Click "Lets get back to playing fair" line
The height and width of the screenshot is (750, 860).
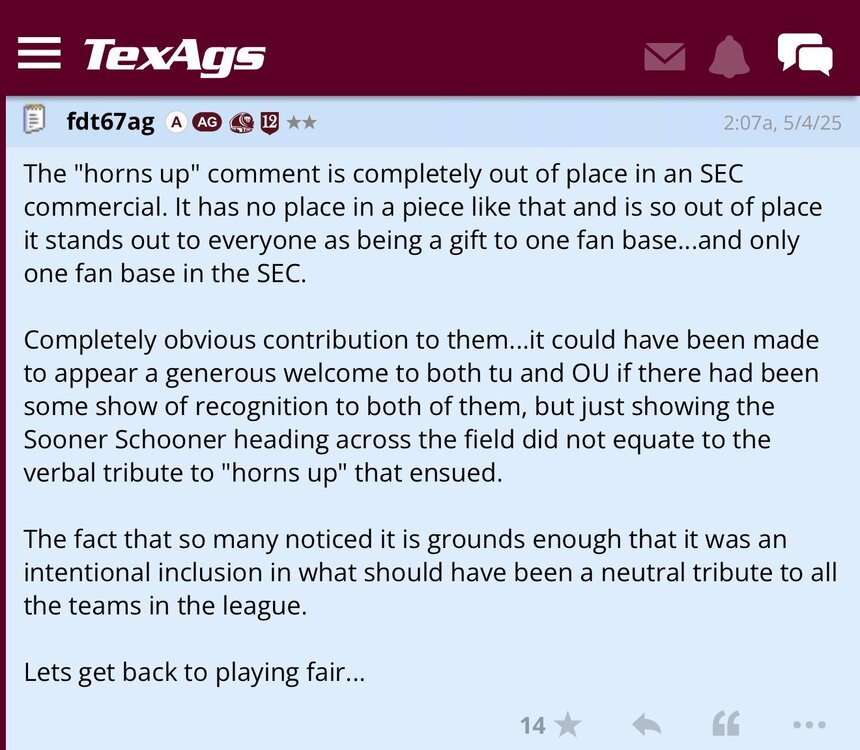194,672
